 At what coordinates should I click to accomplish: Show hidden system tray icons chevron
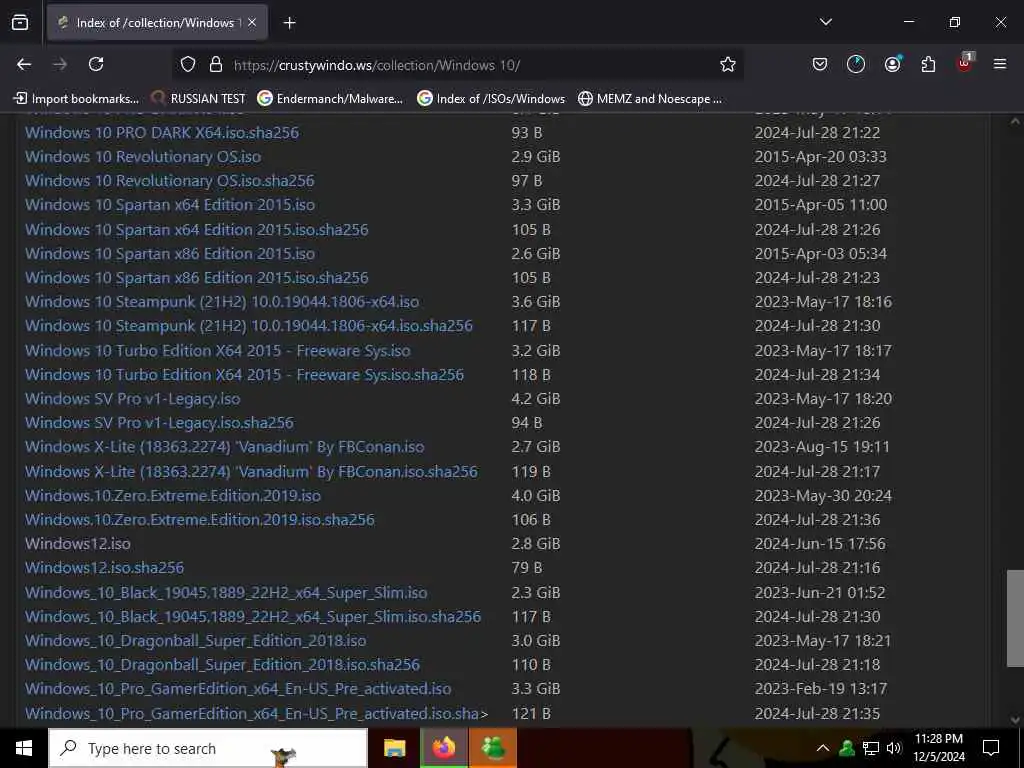tap(823, 748)
